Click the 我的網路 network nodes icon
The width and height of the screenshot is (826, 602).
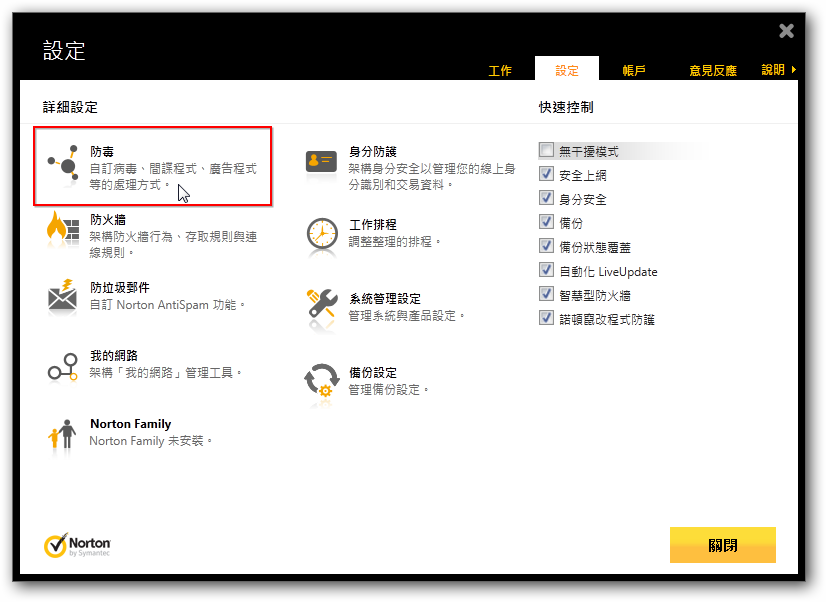click(62, 367)
